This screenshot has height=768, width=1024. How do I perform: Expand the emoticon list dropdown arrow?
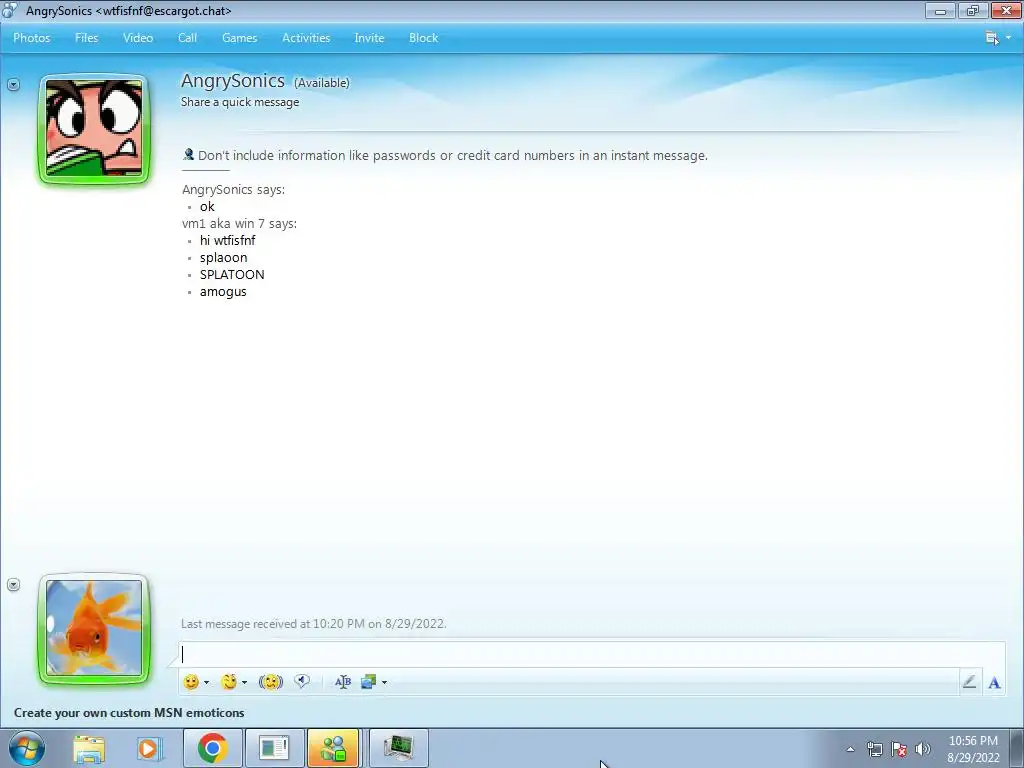tap(206, 682)
